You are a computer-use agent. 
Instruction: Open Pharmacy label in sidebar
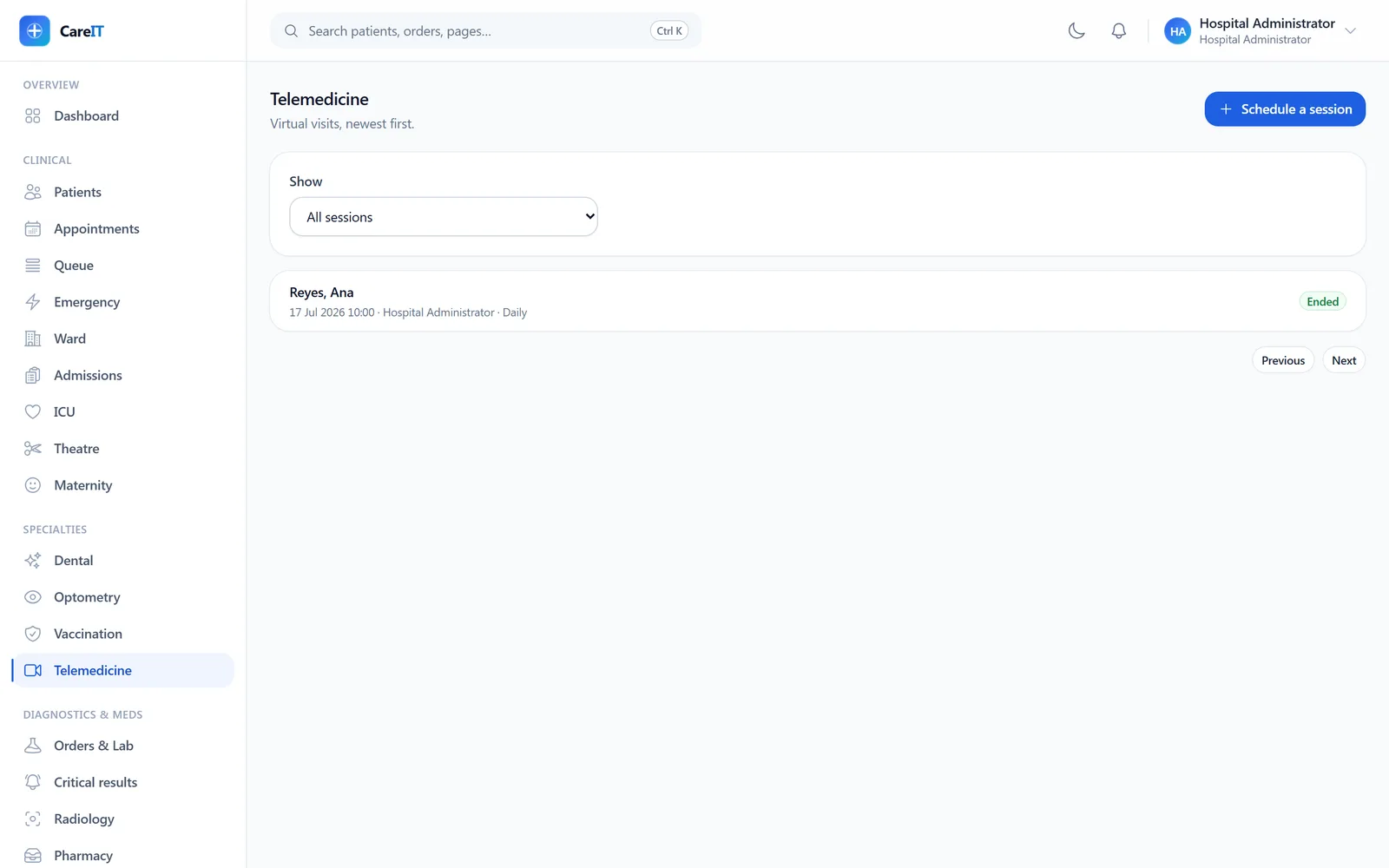pos(83,856)
